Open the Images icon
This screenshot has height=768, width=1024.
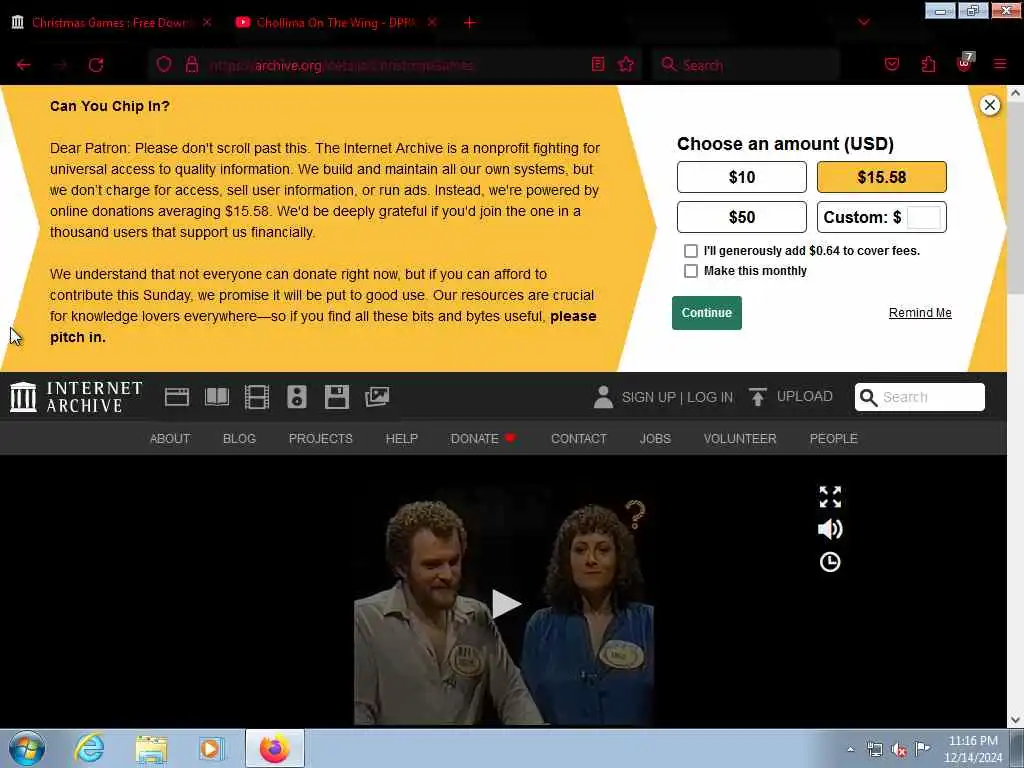pos(377,397)
